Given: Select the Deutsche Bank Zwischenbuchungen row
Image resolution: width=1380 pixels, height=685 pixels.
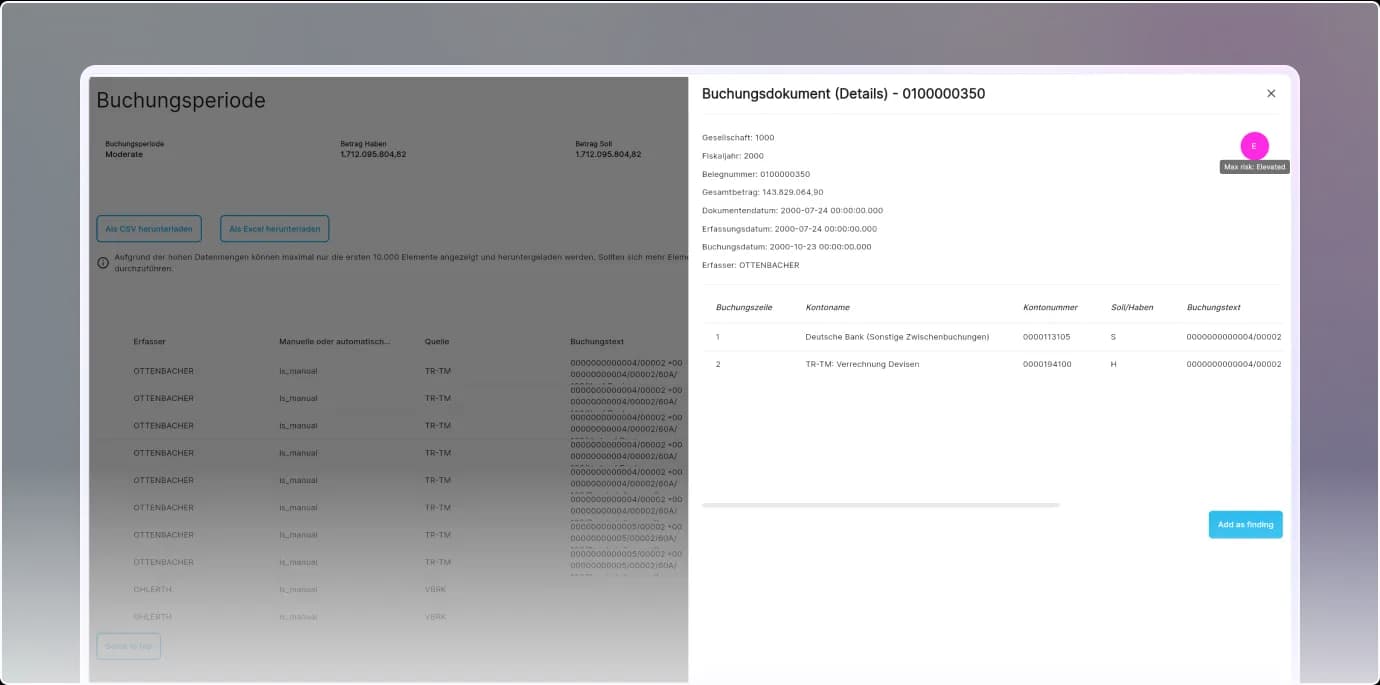Looking at the screenshot, I should point(896,337).
